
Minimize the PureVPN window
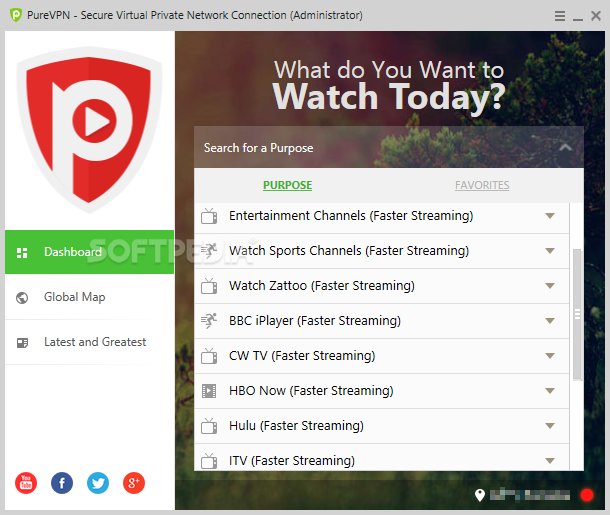578,19
